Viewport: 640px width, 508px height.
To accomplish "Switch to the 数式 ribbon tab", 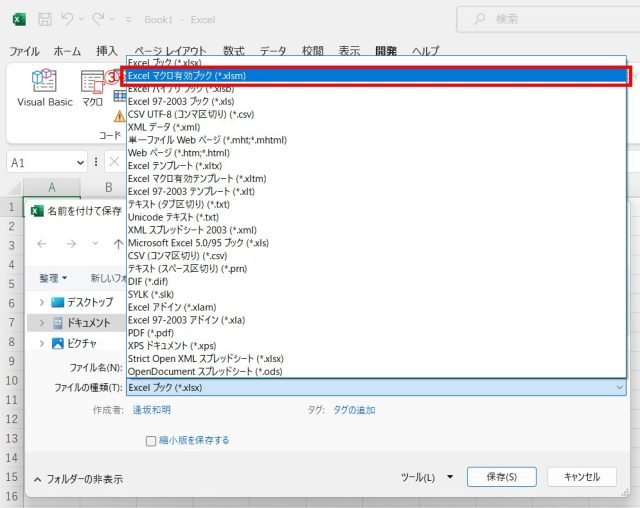I will click(x=233, y=51).
